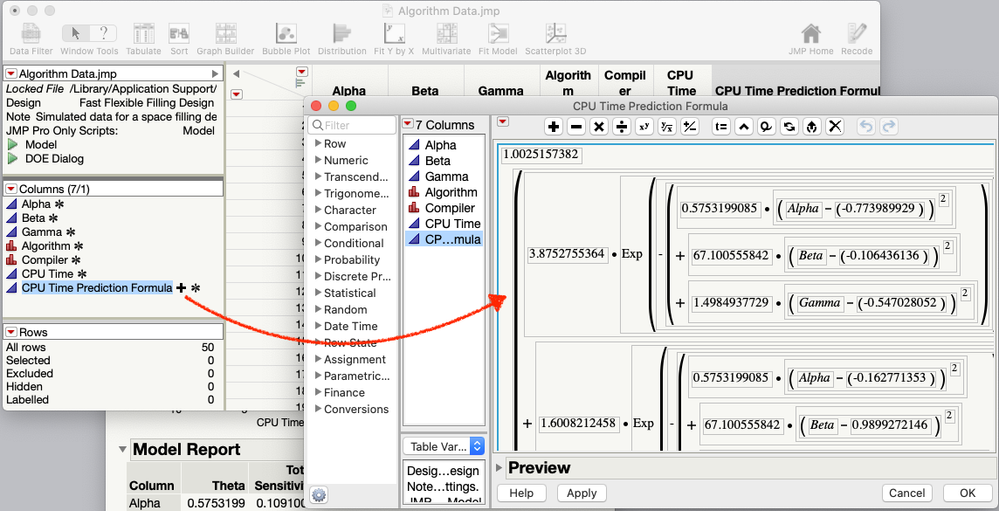Screen dimensions: 999x511
Task: Click the power x^y operator button
Action: tap(644, 127)
